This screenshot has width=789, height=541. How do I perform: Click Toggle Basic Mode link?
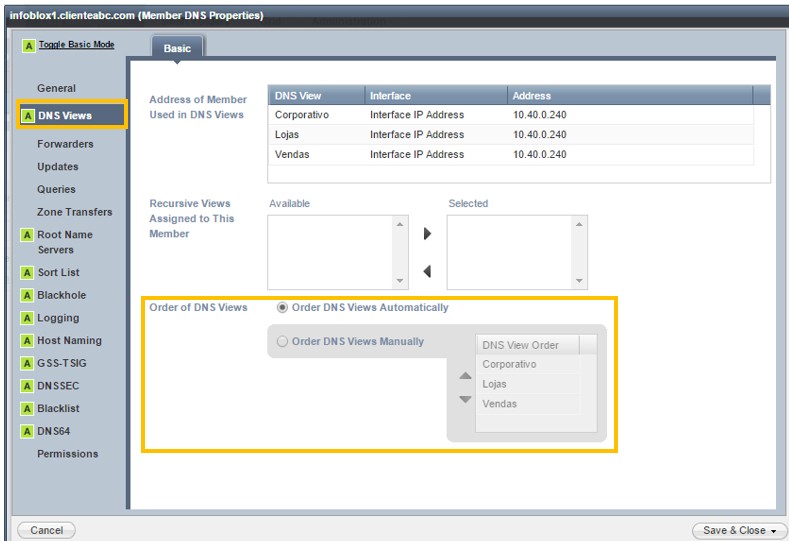pos(76,45)
